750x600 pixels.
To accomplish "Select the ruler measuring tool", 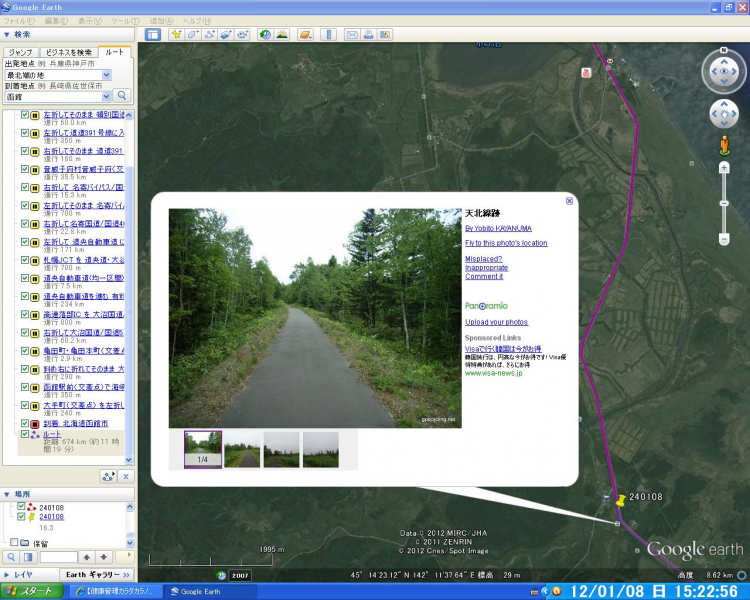I will tap(327, 34).
